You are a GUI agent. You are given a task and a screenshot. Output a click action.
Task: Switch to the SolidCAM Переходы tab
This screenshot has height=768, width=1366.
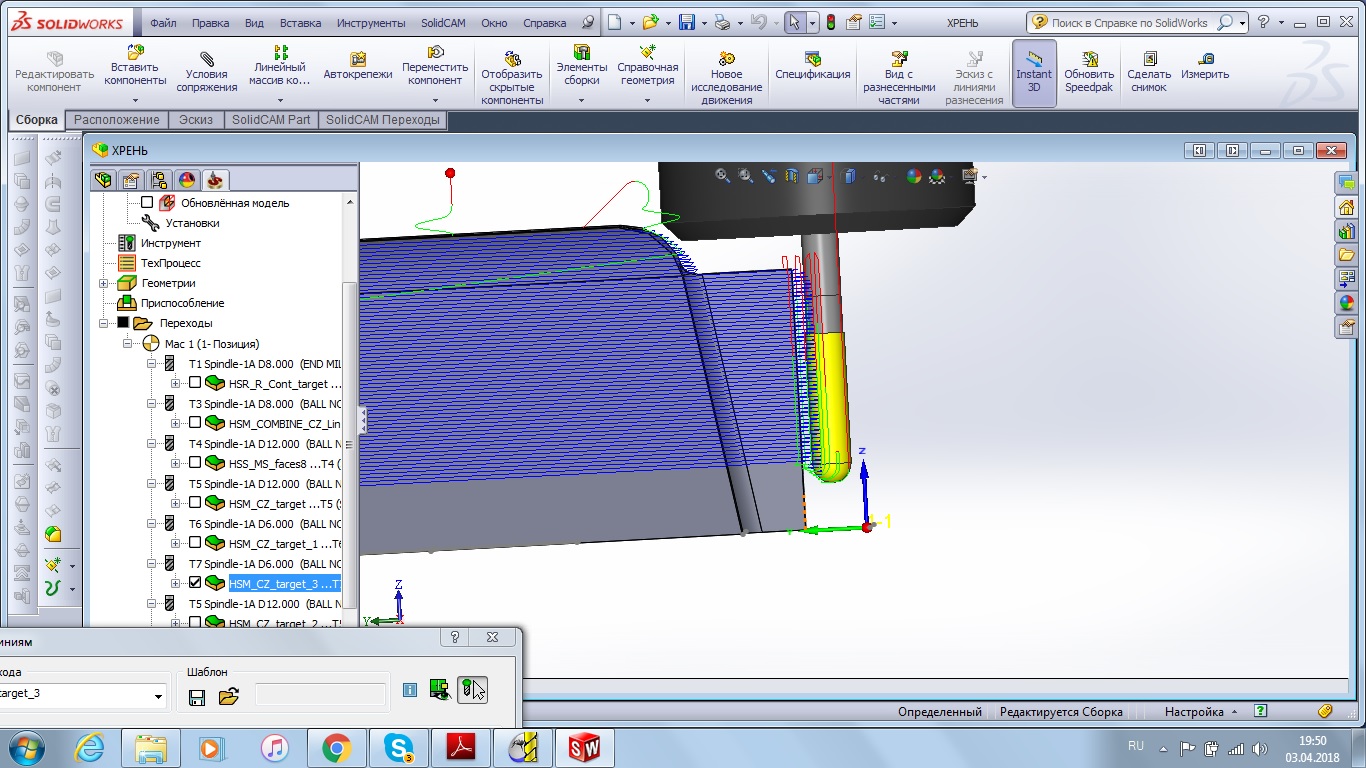coord(382,120)
